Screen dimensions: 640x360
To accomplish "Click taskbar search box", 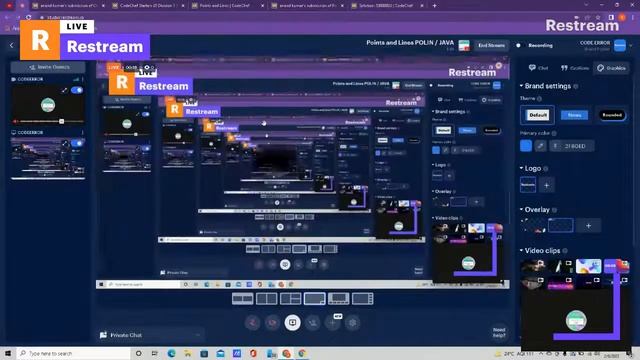I will tap(73, 353).
